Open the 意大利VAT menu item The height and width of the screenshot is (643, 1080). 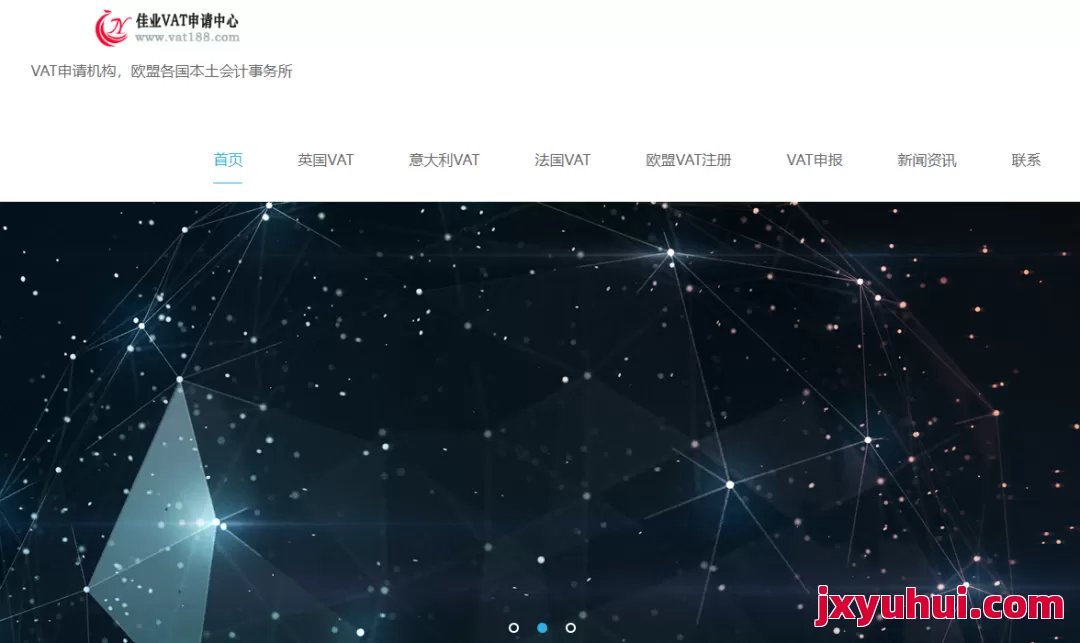click(x=444, y=160)
